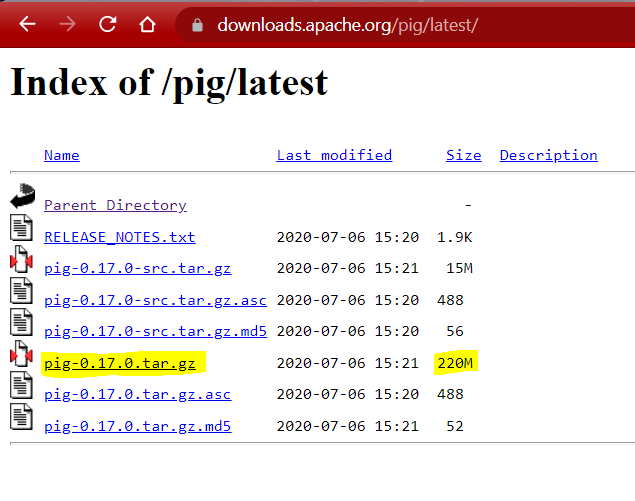Open RELEASE_NOTES.txt
This screenshot has height=501, width=635.
point(120,237)
